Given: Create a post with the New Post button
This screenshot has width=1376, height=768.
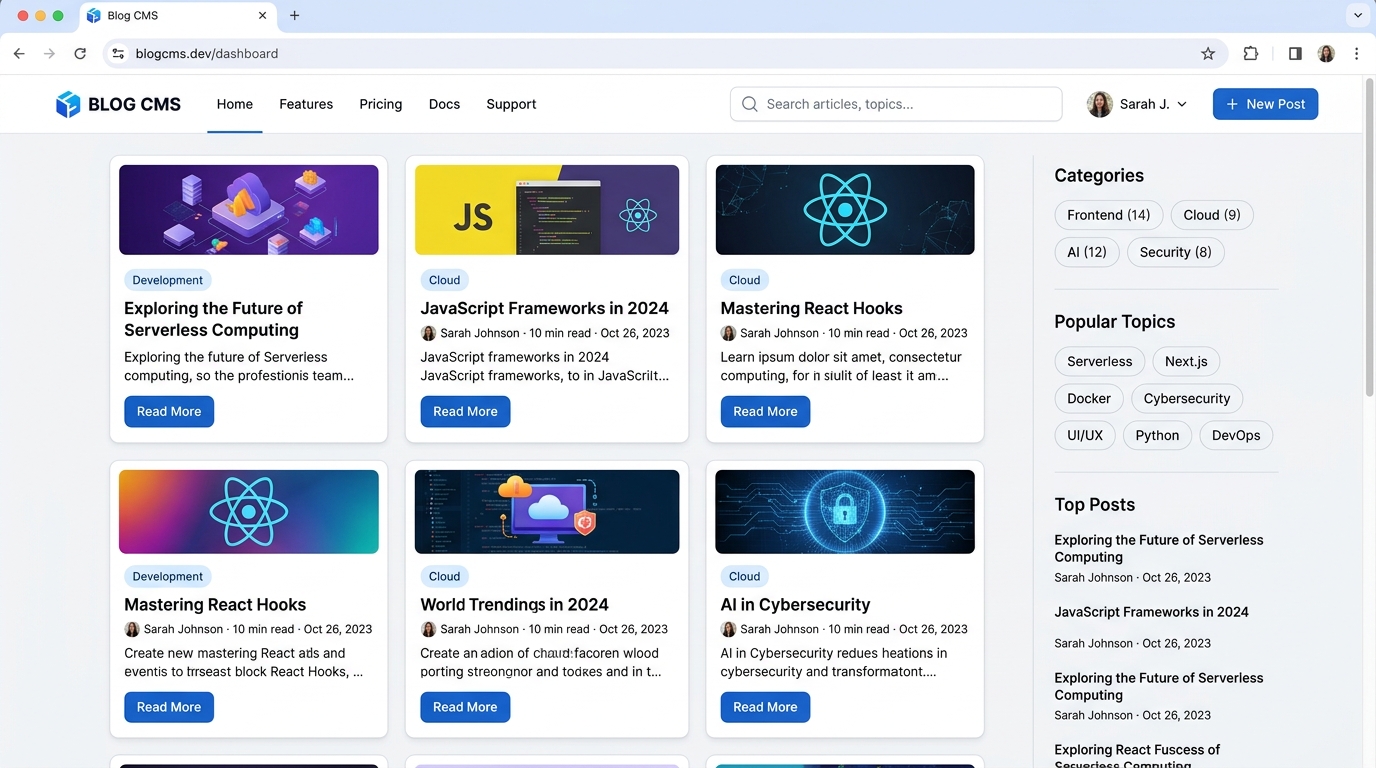Looking at the screenshot, I should click(x=1265, y=104).
